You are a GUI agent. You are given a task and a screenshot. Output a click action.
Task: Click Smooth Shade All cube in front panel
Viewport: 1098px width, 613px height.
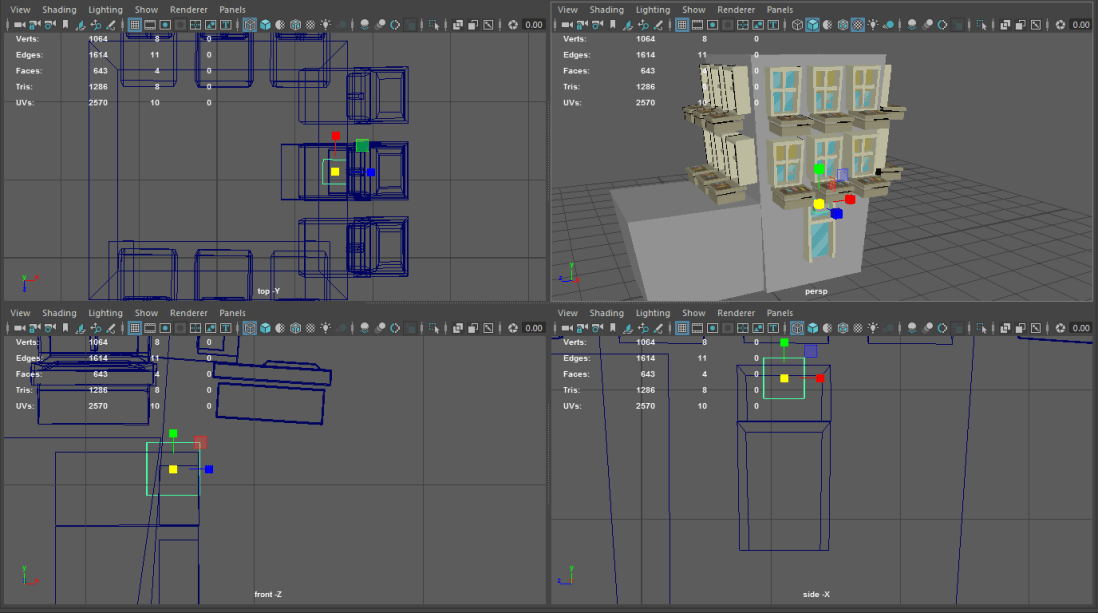pyautogui.click(x=265, y=328)
